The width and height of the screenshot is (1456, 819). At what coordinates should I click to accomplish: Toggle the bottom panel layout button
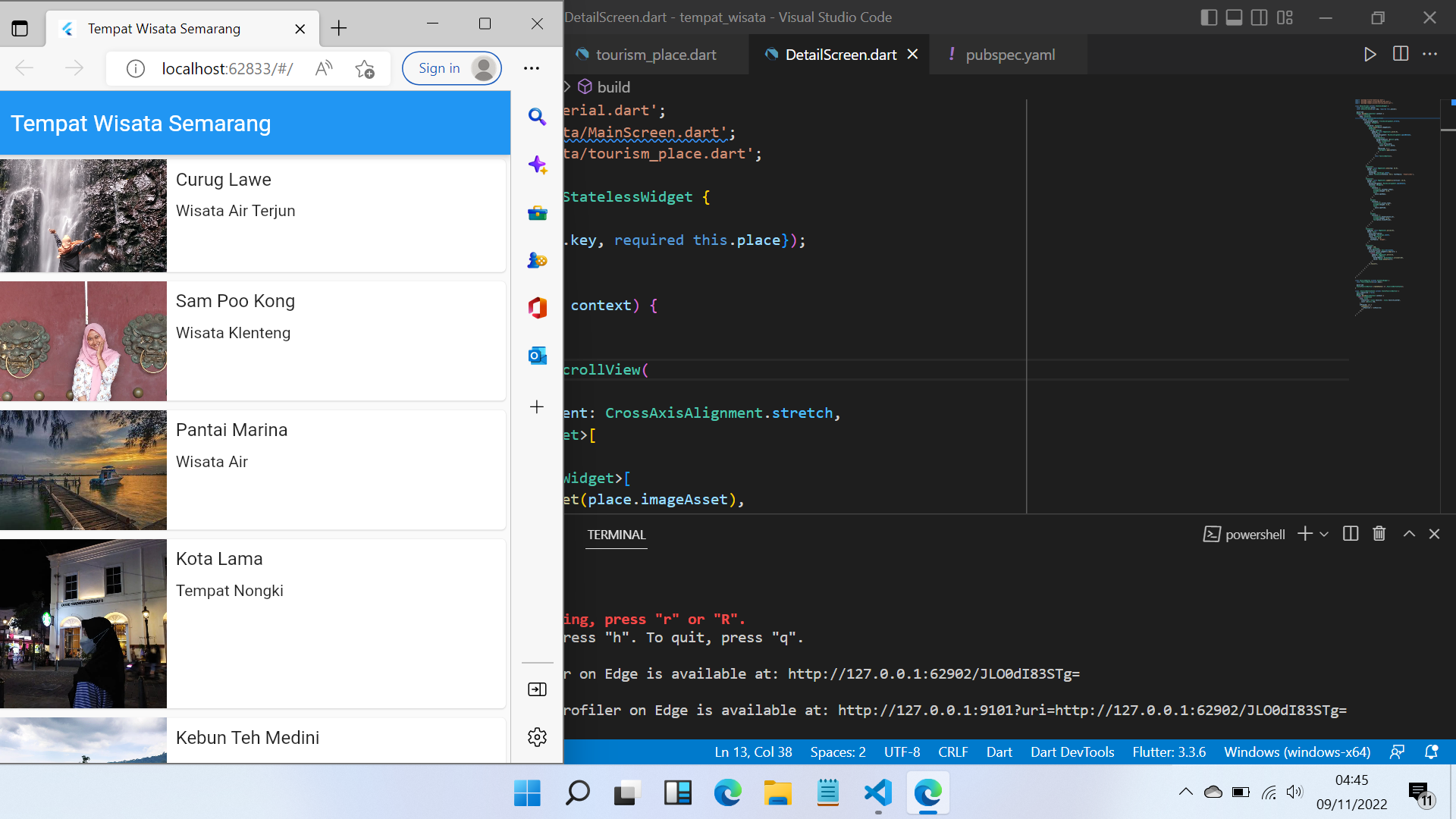click(1234, 17)
